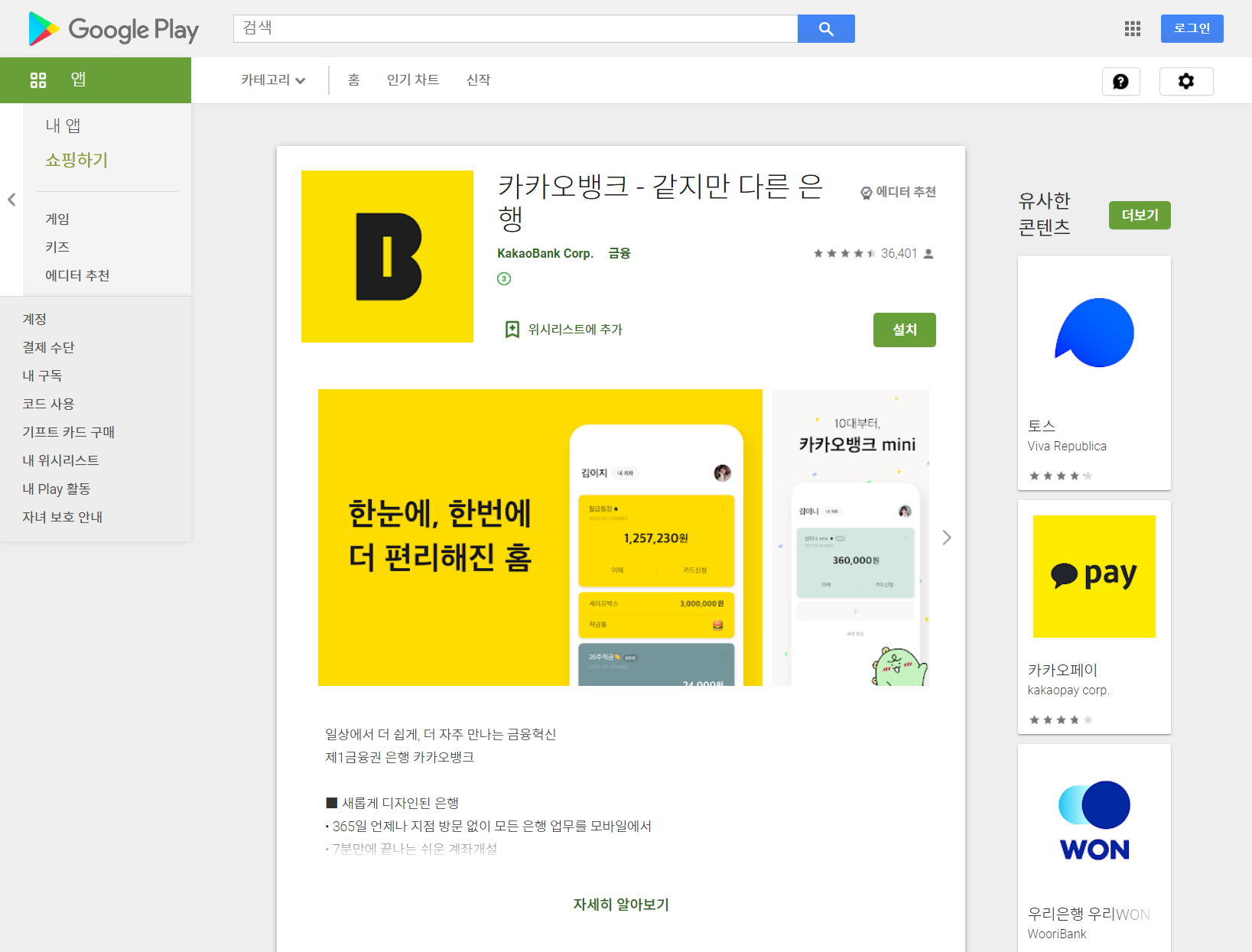Show next screenshot with right chevron
Image resolution: width=1252 pixels, height=952 pixels.
tap(947, 538)
